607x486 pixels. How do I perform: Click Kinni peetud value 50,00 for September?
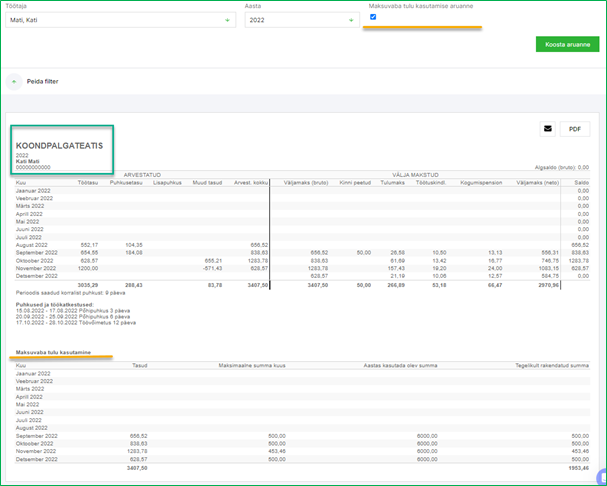[364, 253]
